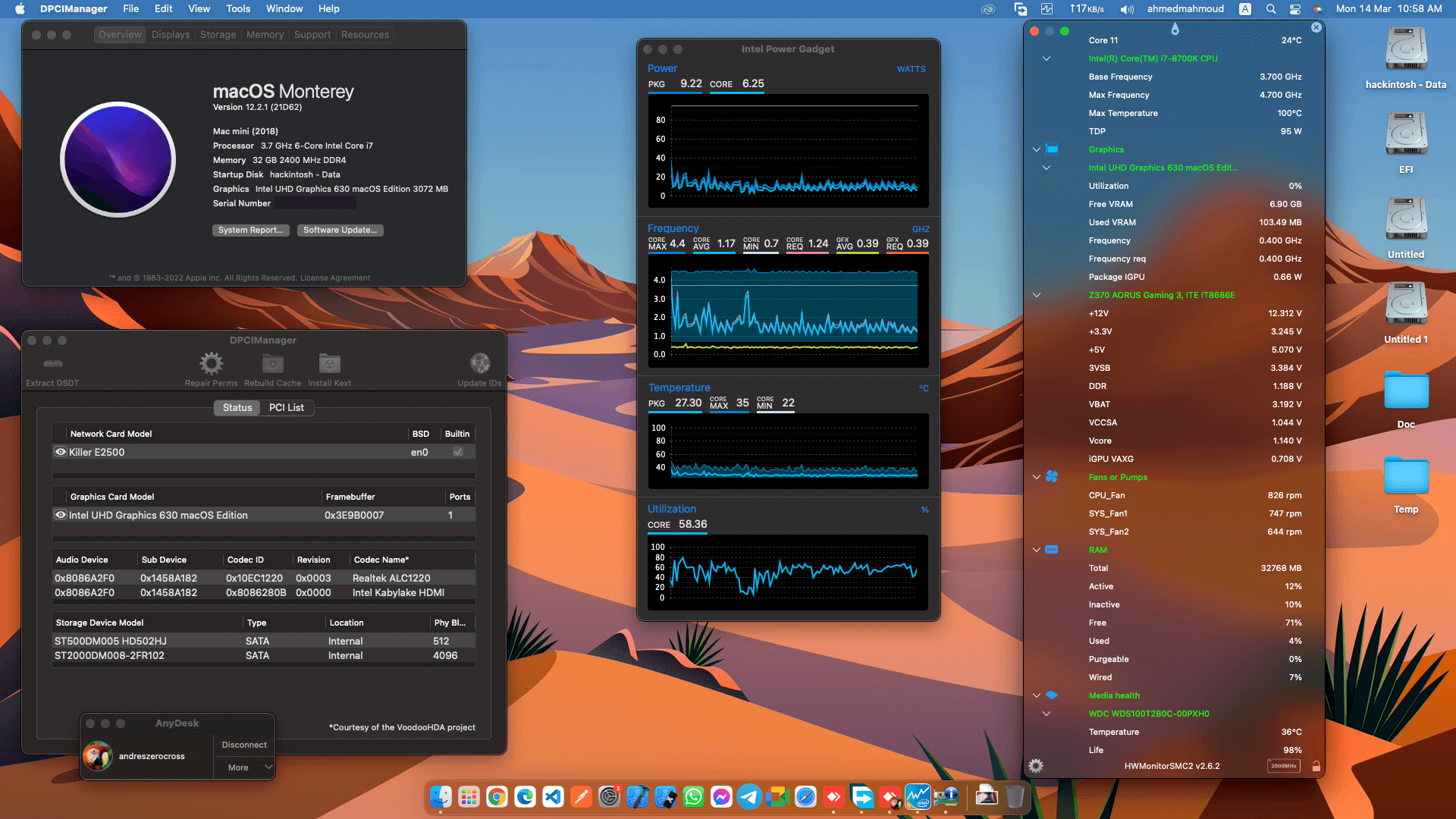This screenshot has height=819, width=1456.
Task: Toggle Builtin checkbox for Killer E2500
Action: point(458,452)
